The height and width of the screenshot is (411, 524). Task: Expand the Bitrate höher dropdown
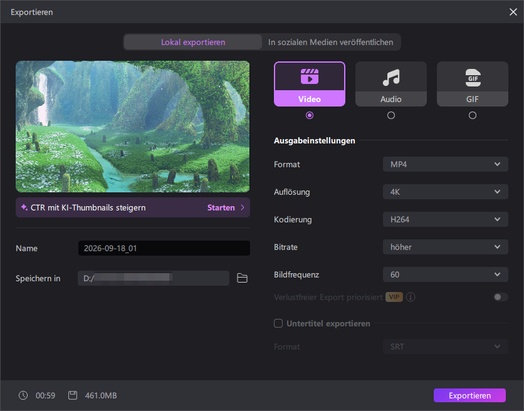tap(445, 247)
